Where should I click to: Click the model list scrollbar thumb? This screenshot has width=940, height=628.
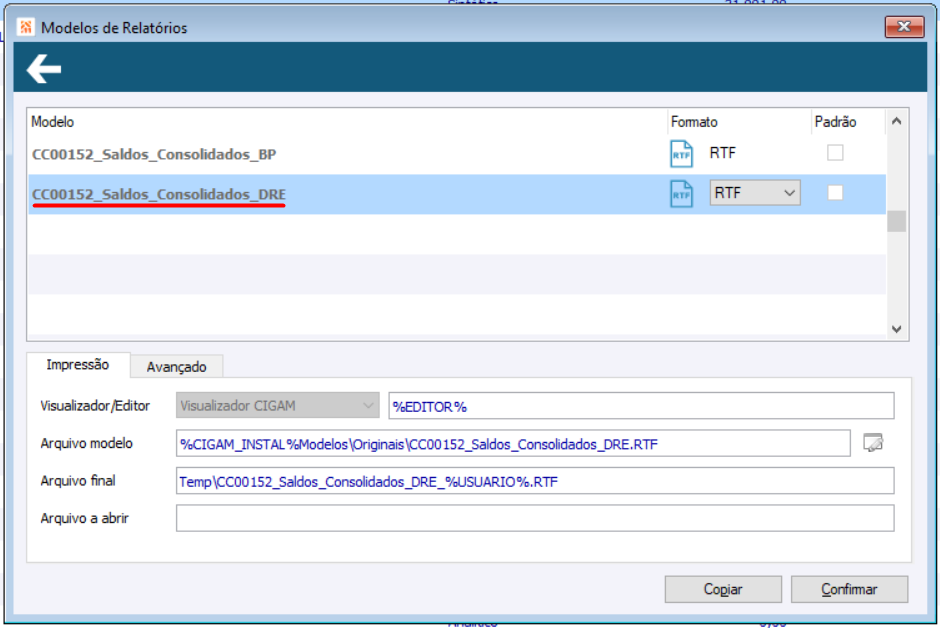tap(896, 221)
